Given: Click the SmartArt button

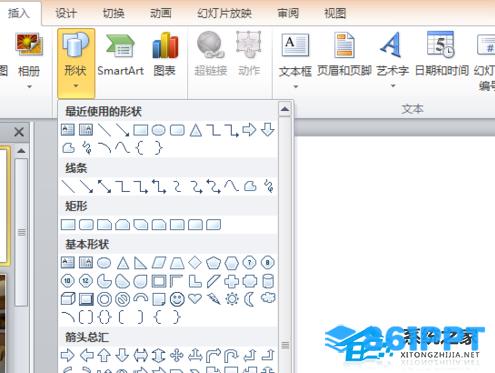Looking at the screenshot, I should (121, 54).
